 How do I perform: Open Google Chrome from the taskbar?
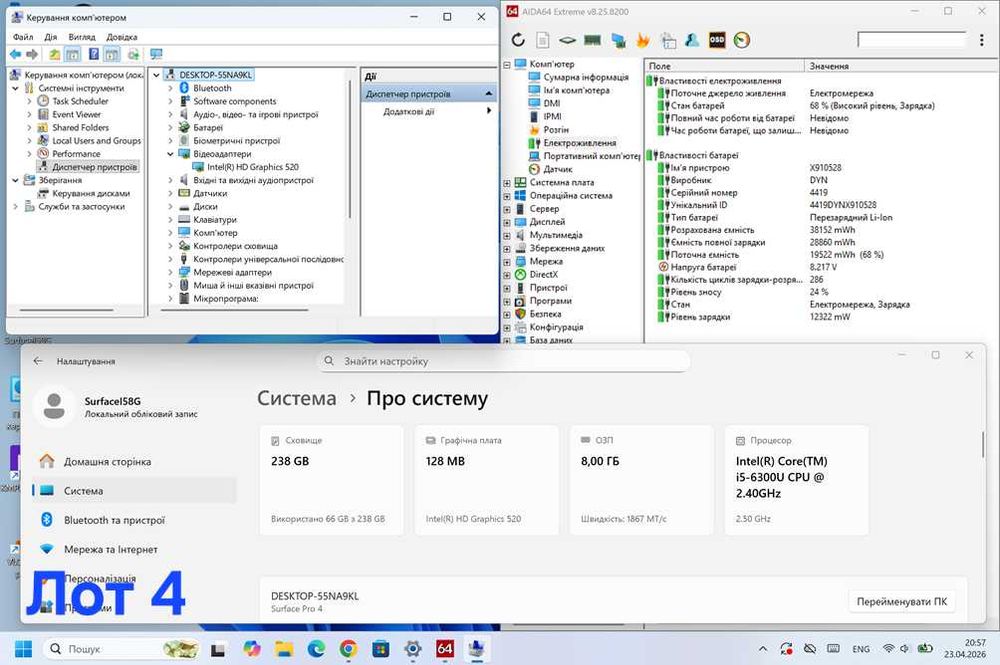pyautogui.click(x=348, y=649)
